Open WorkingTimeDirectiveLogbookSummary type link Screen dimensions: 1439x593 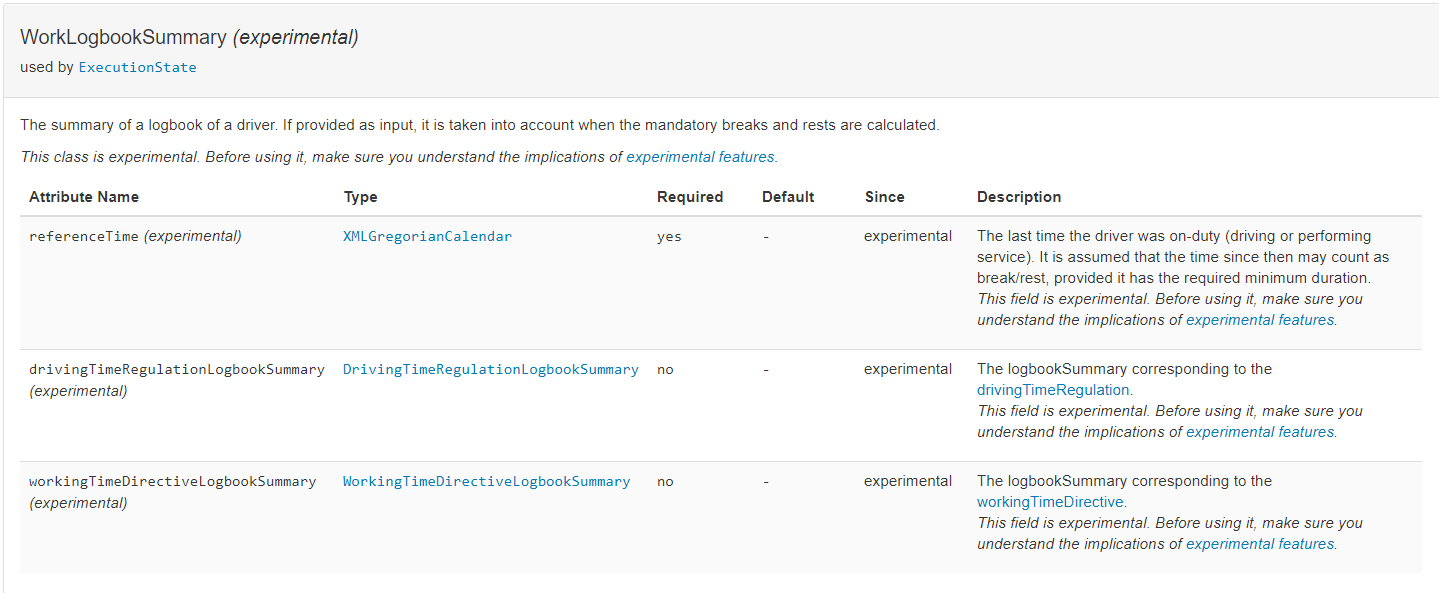click(486, 481)
